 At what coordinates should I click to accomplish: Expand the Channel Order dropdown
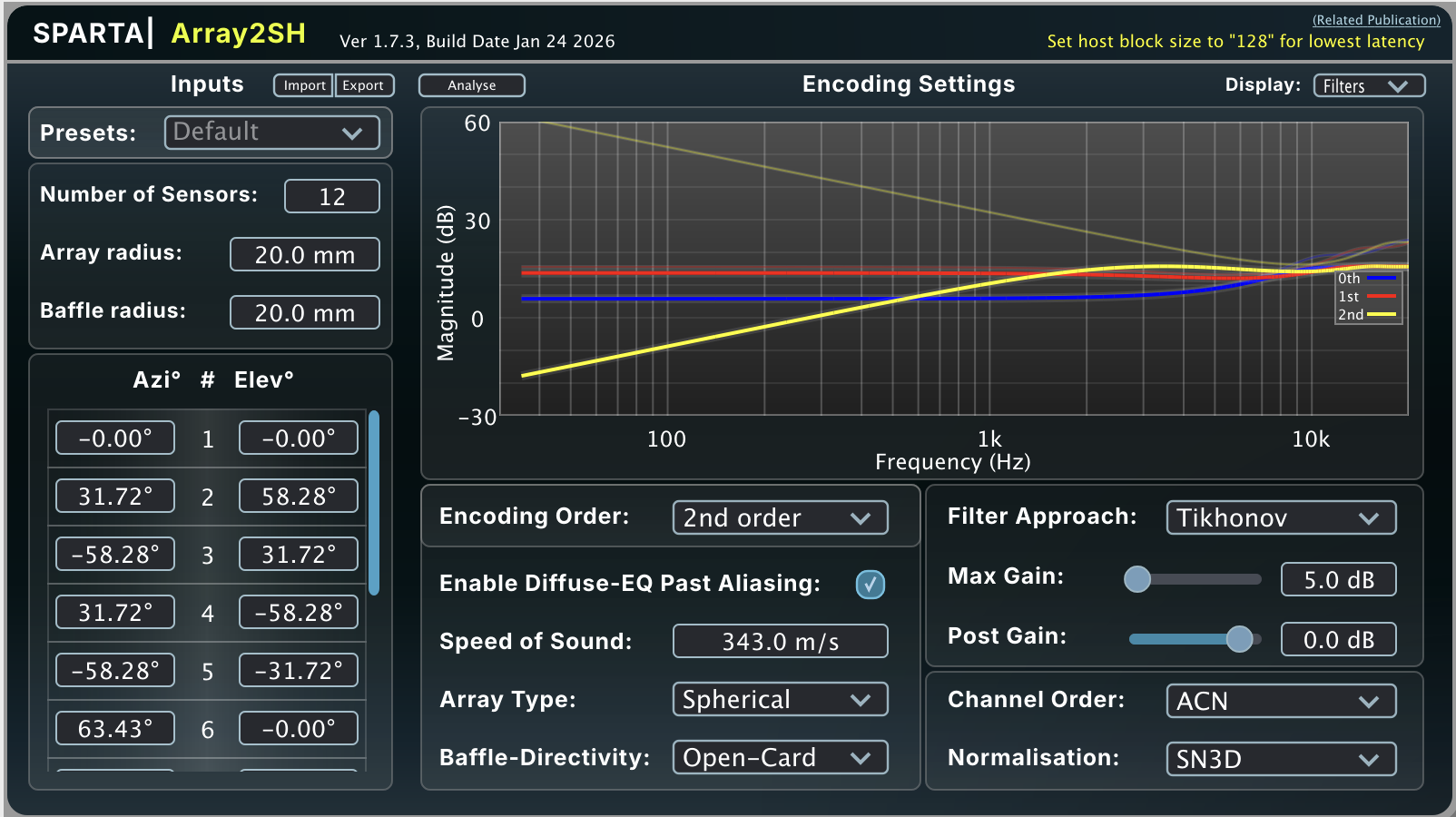coord(1281,701)
